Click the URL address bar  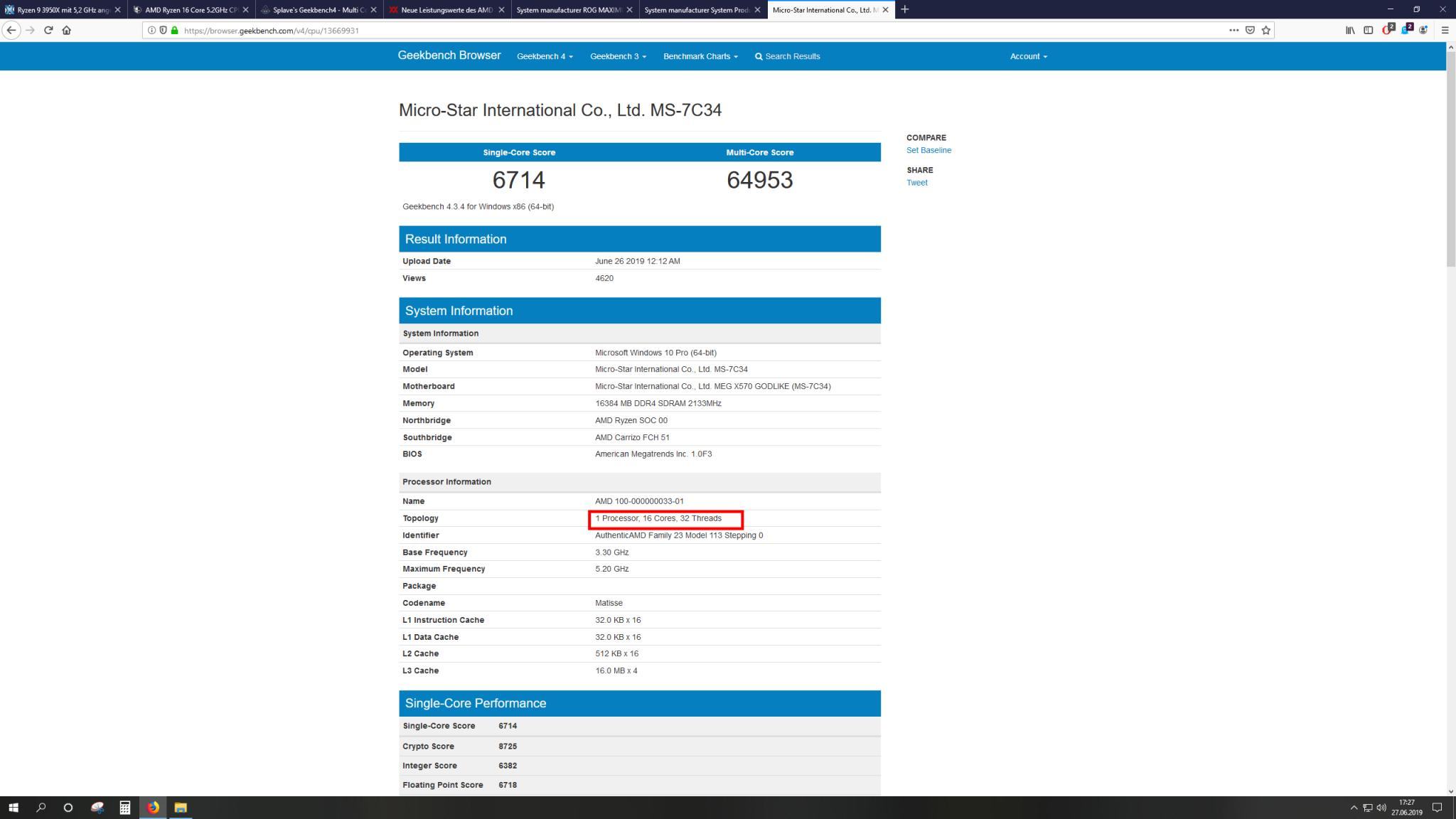coord(640,31)
